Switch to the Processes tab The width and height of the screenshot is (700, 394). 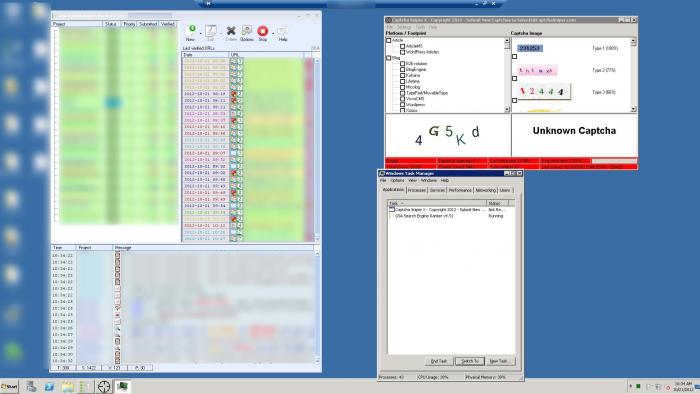point(417,190)
